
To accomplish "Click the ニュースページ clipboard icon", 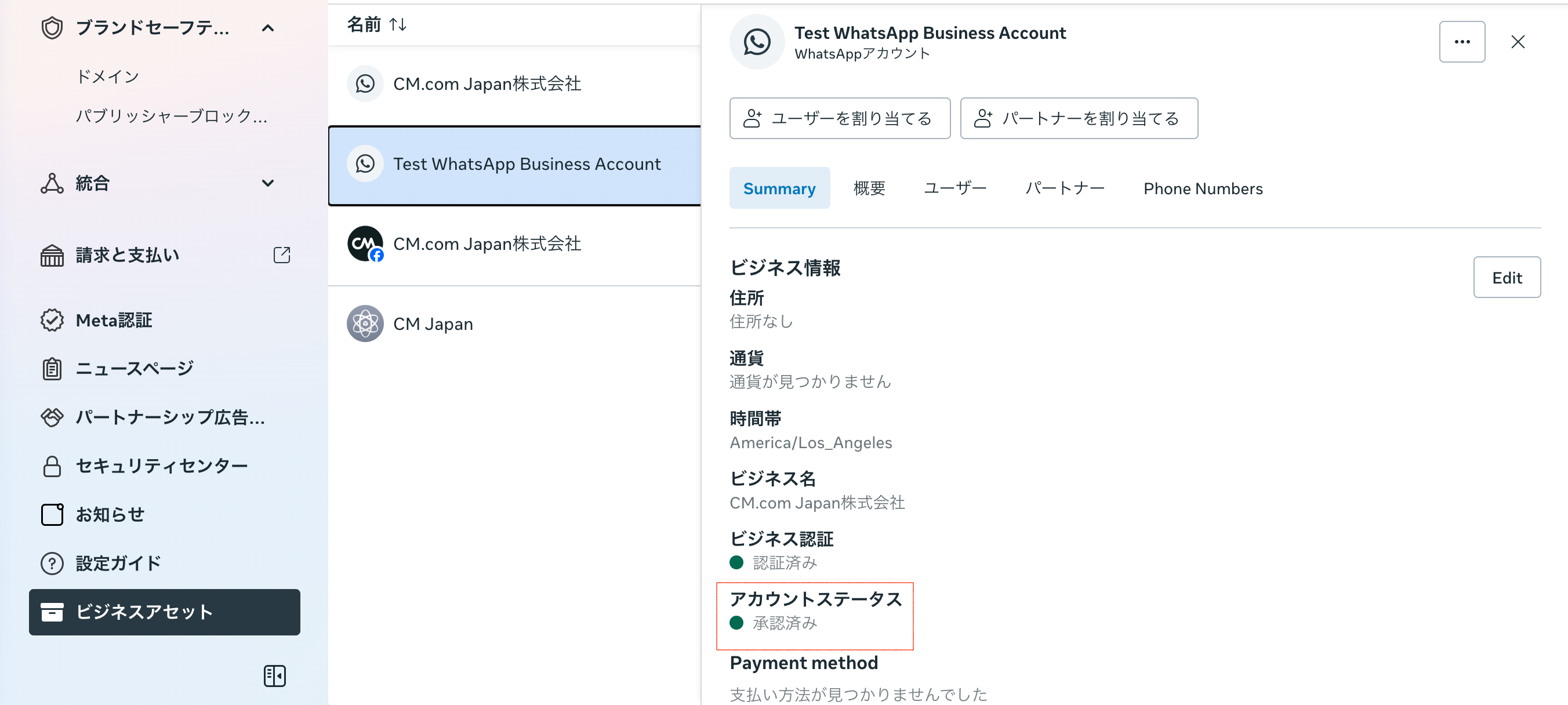I will 52,368.
